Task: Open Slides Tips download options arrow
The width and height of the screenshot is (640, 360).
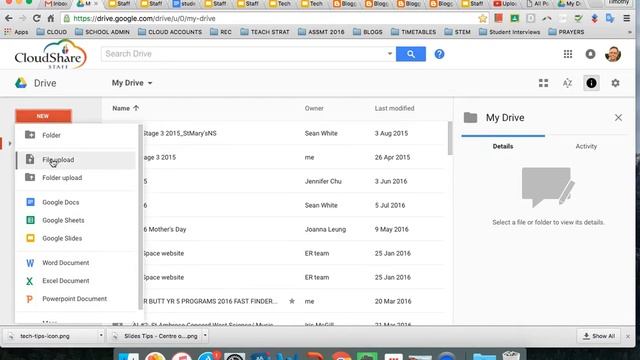Action: (205, 336)
